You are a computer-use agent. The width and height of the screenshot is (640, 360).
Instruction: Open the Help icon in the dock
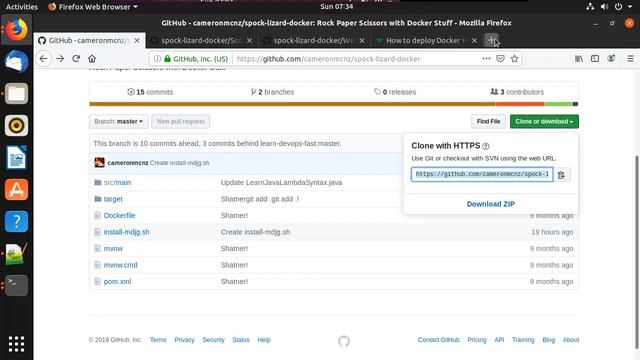pyautogui.click(x=16, y=221)
